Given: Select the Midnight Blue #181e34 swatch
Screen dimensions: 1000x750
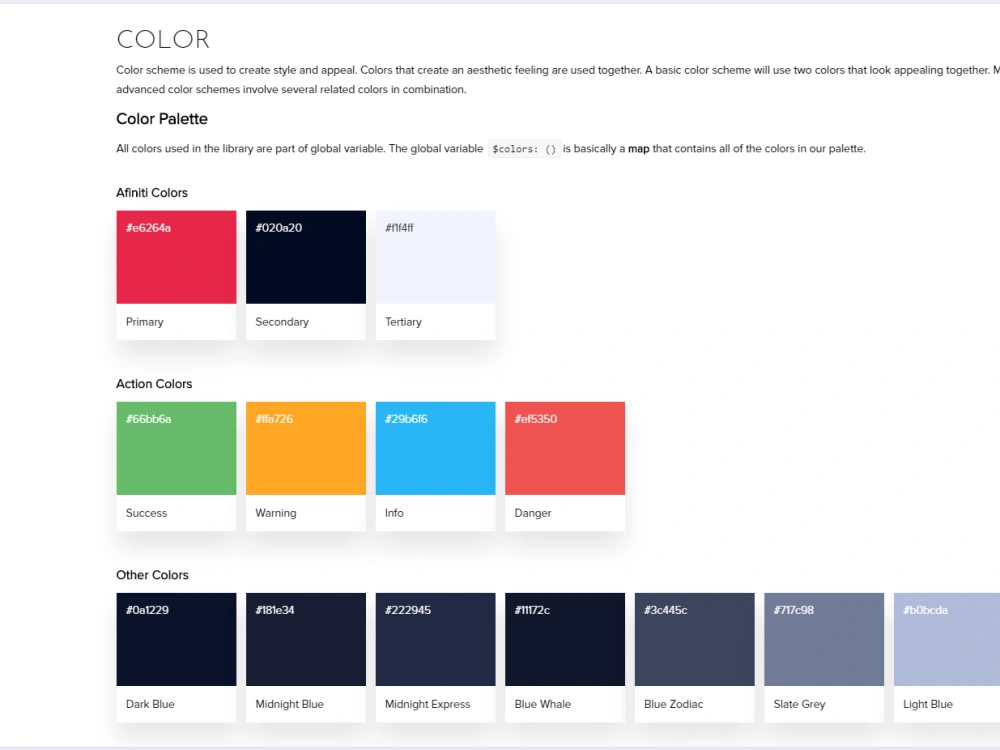Looking at the screenshot, I should point(306,640).
